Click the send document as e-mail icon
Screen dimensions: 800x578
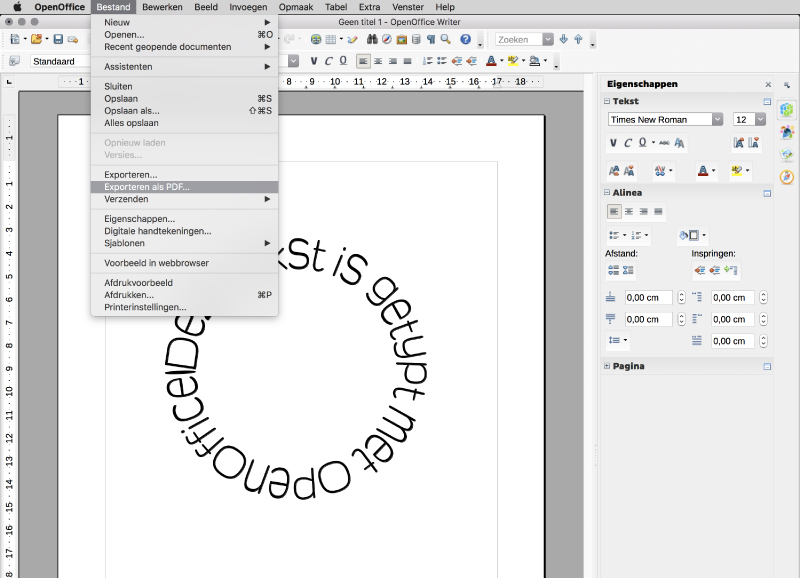tap(72, 39)
